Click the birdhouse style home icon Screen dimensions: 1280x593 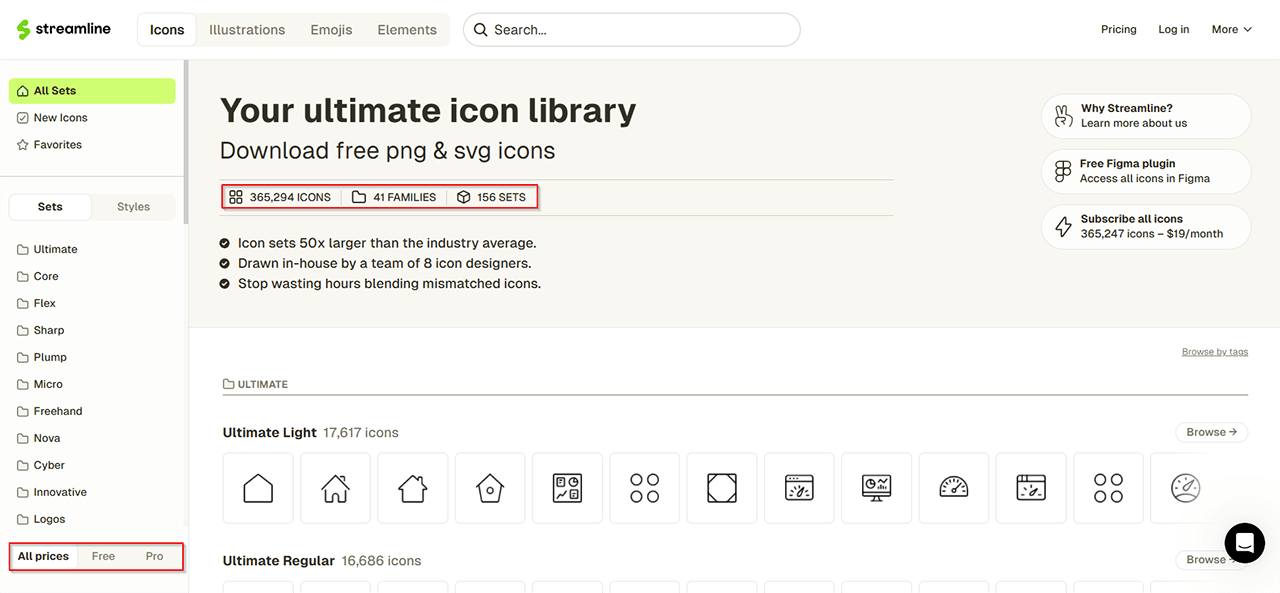coord(490,488)
